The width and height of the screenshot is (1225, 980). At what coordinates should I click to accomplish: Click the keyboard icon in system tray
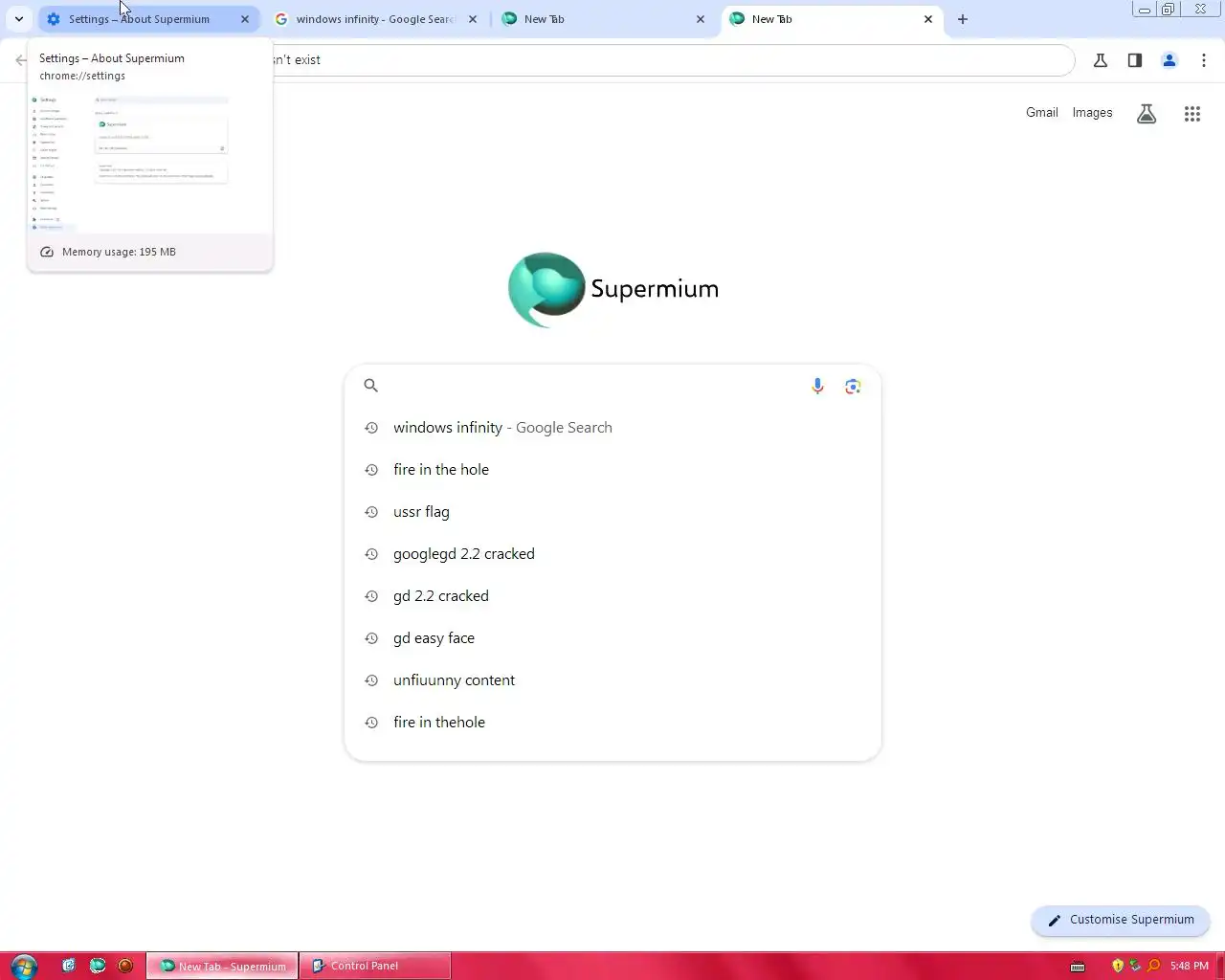pos(1078,966)
